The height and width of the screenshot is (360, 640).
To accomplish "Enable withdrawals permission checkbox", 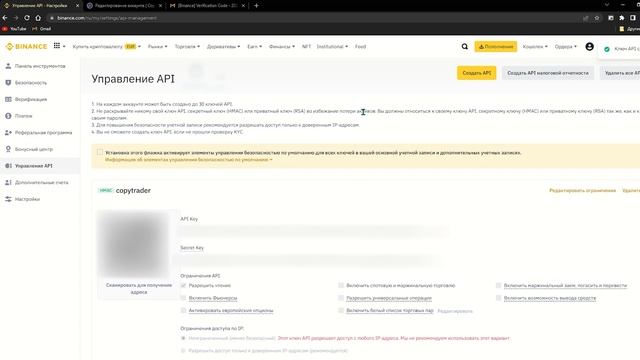I will pos(498,298).
